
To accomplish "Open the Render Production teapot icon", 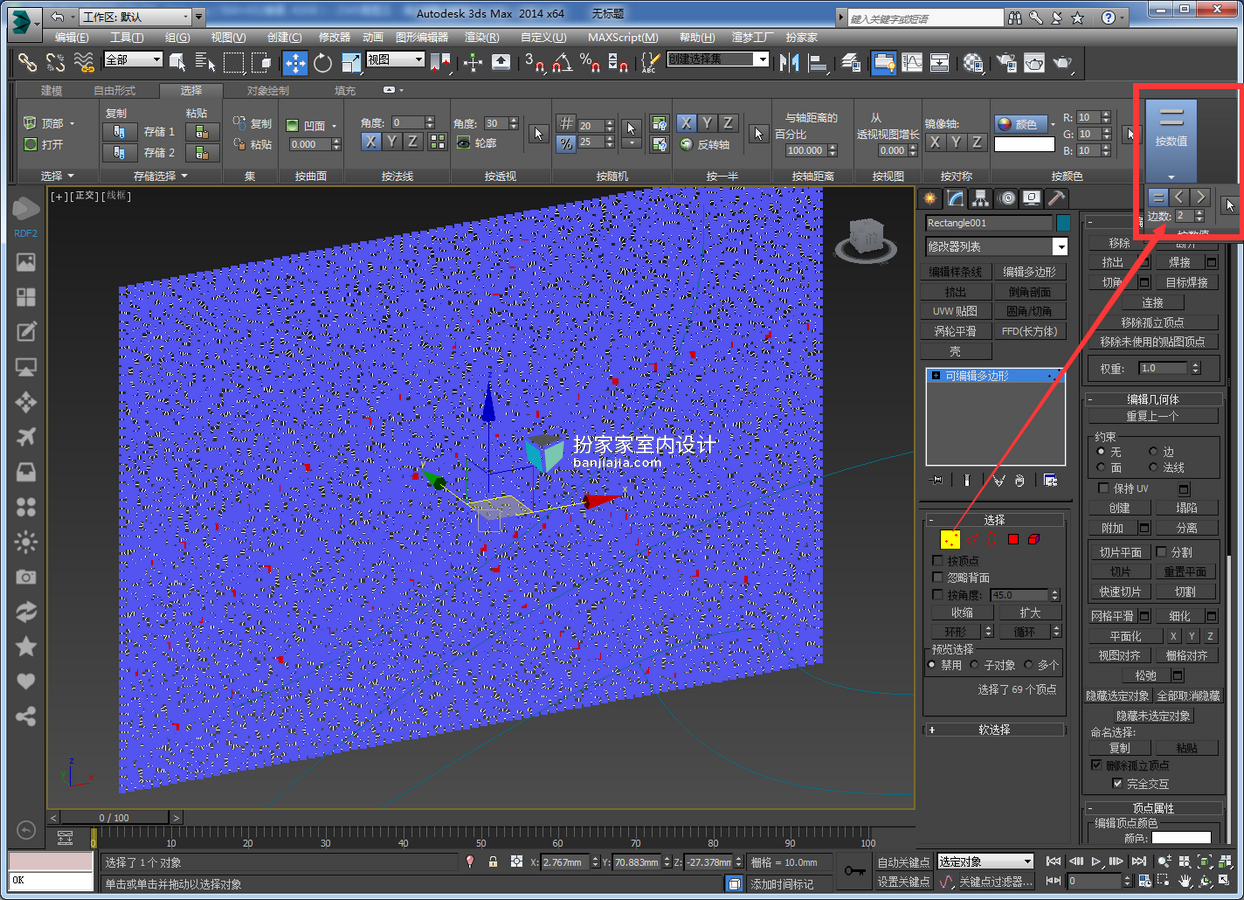I will [x=1061, y=62].
